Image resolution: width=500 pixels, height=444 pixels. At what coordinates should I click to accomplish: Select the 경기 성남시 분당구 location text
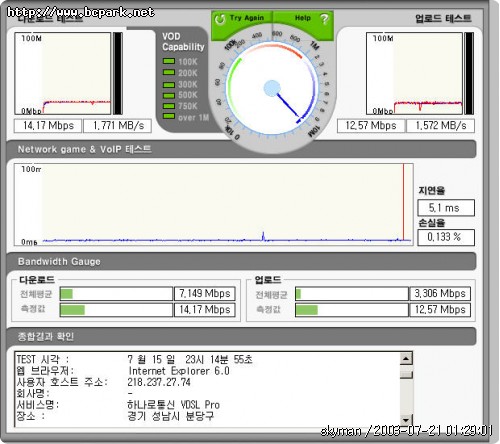click(x=170, y=416)
